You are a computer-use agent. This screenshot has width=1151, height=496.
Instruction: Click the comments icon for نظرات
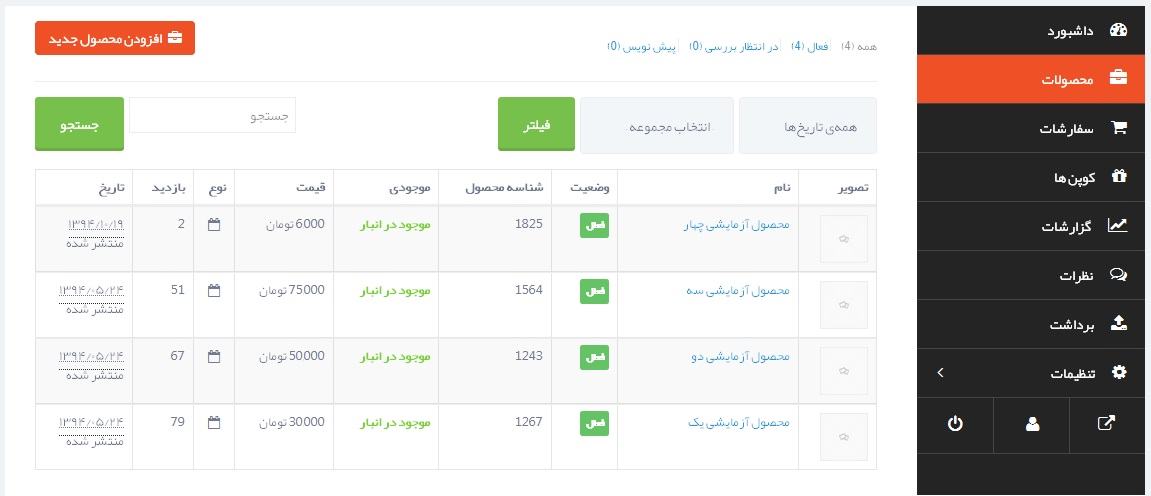point(1118,275)
